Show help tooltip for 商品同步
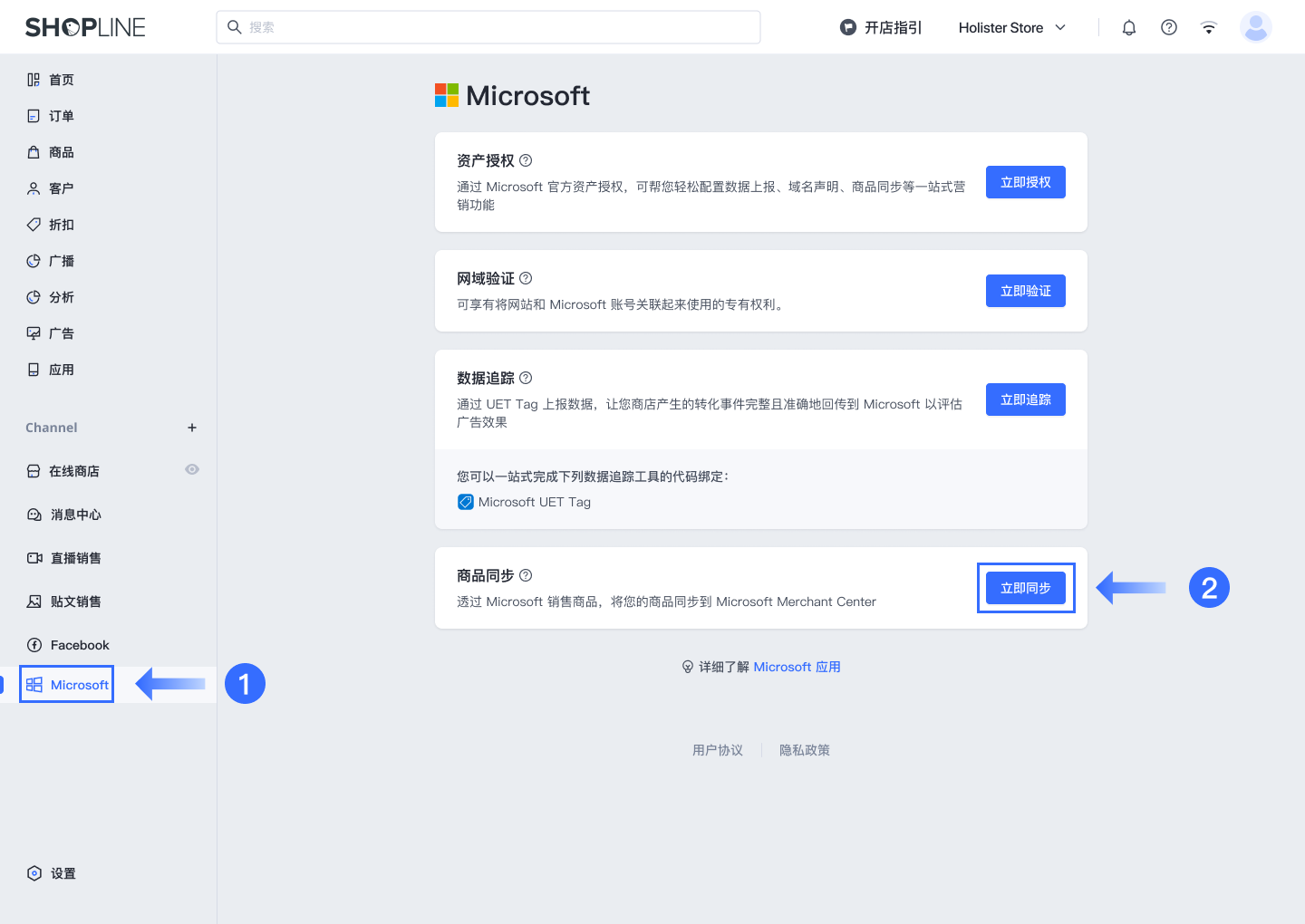 [x=526, y=575]
